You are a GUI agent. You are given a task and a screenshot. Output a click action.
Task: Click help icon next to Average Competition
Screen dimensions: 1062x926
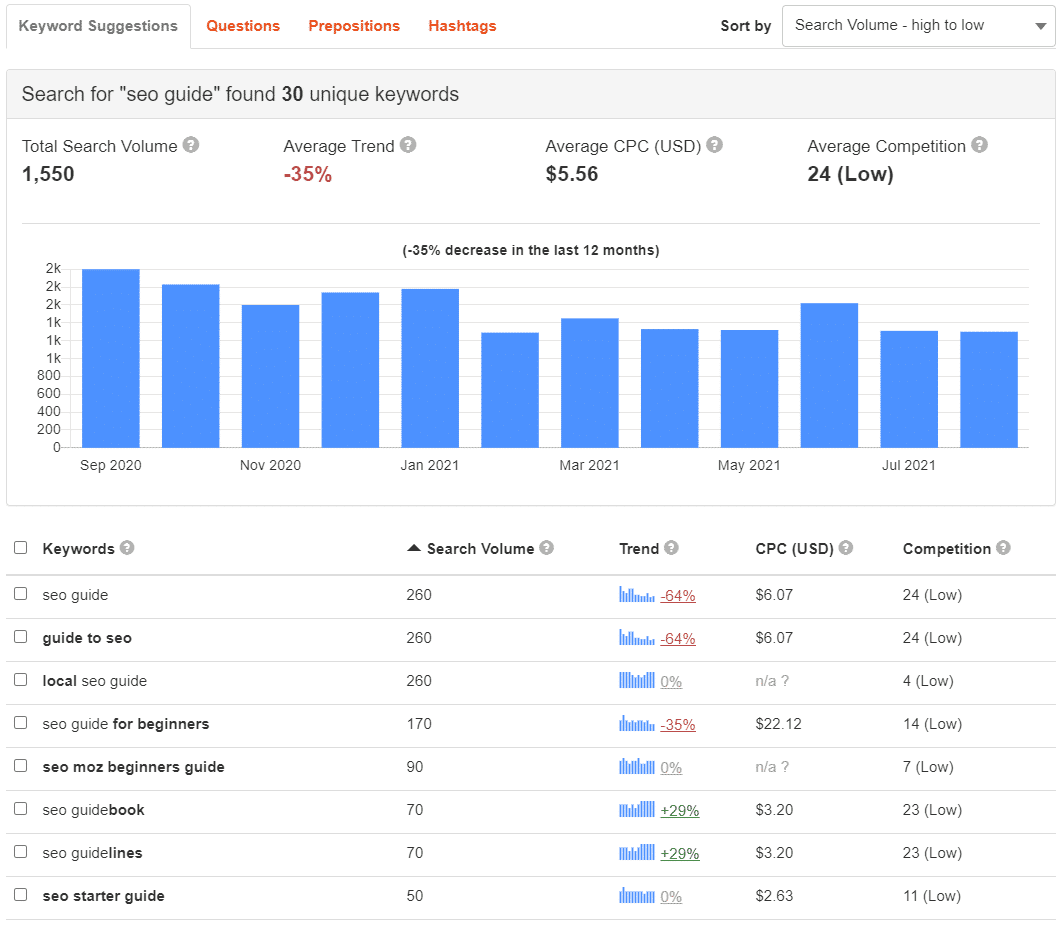pyautogui.click(x=979, y=145)
